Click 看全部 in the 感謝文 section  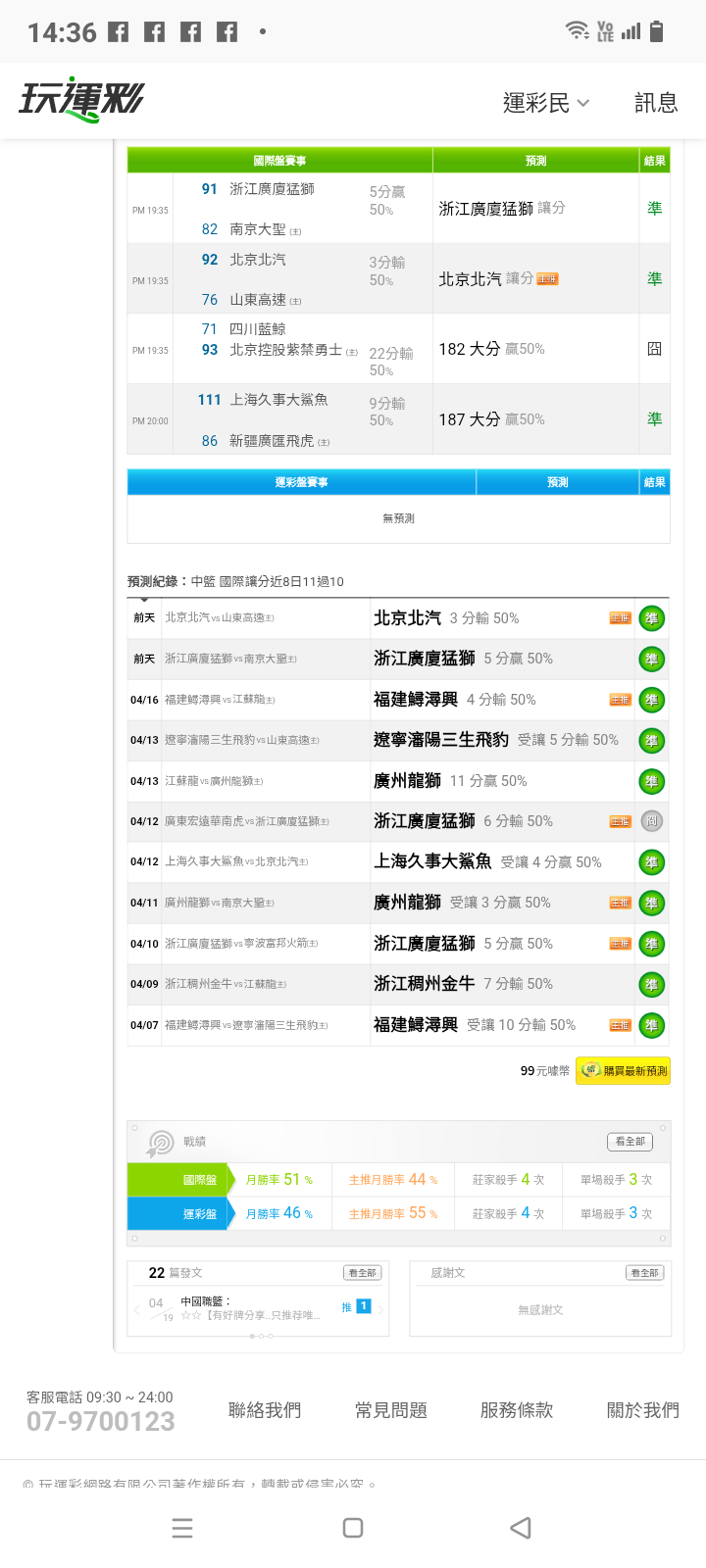[x=645, y=1273]
